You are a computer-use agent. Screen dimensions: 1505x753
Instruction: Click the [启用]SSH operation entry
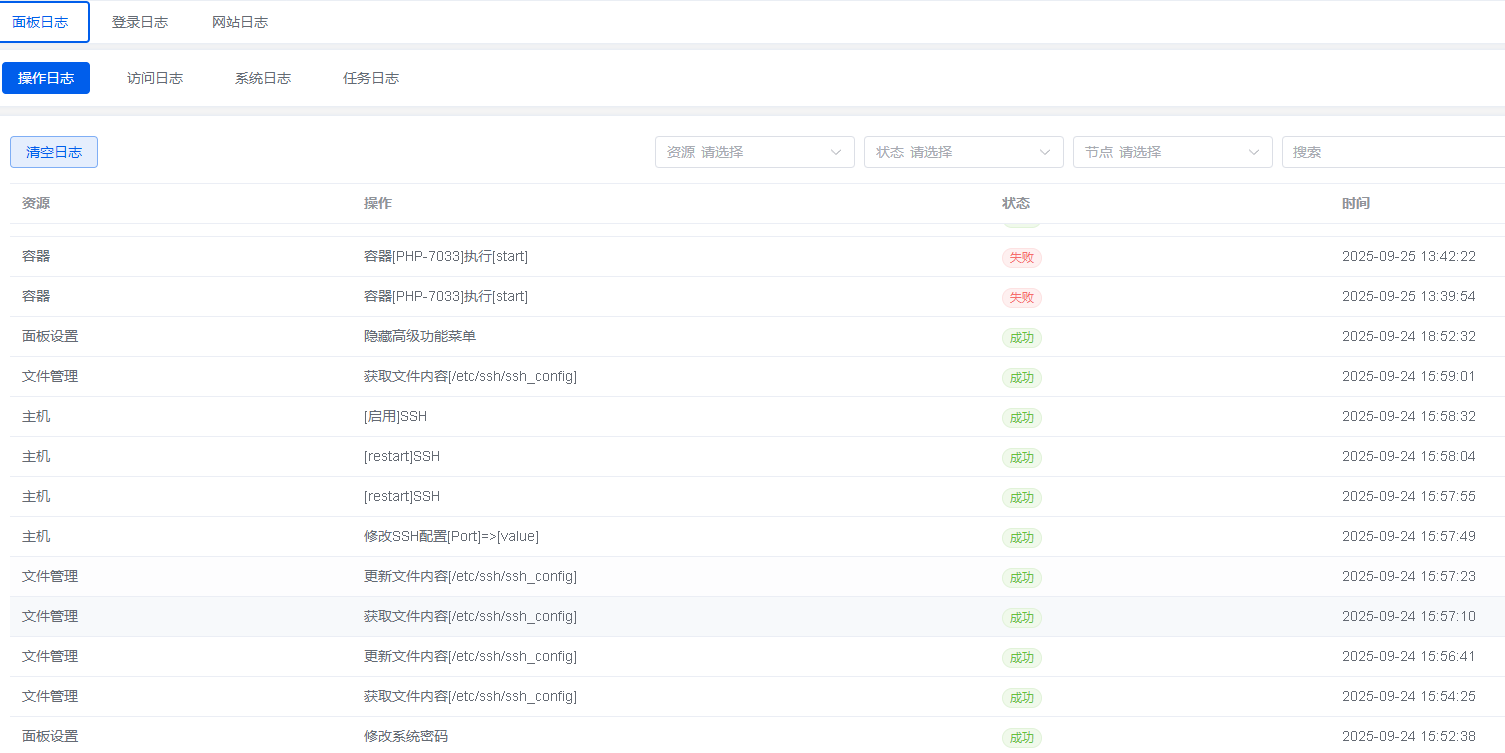point(395,416)
